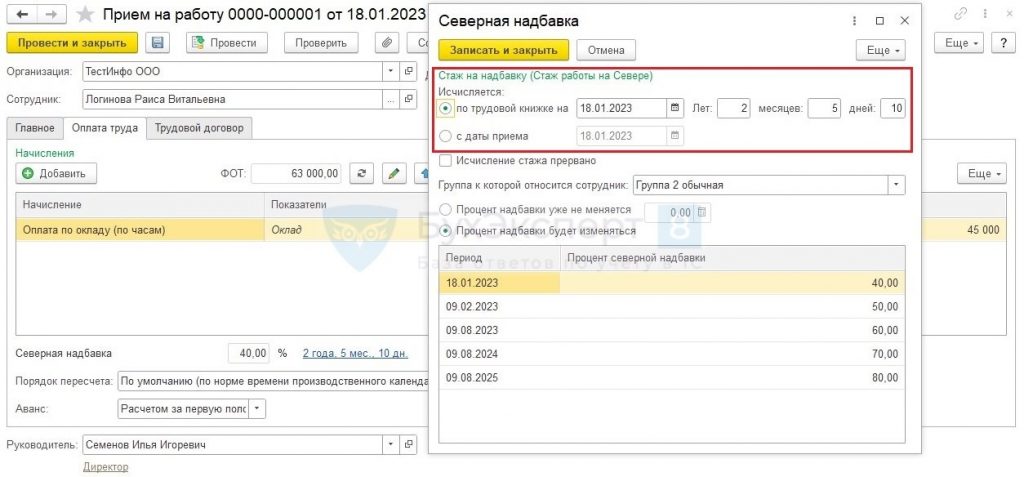Click the Провести button
This screenshot has width=1024, height=477.
(227, 43)
